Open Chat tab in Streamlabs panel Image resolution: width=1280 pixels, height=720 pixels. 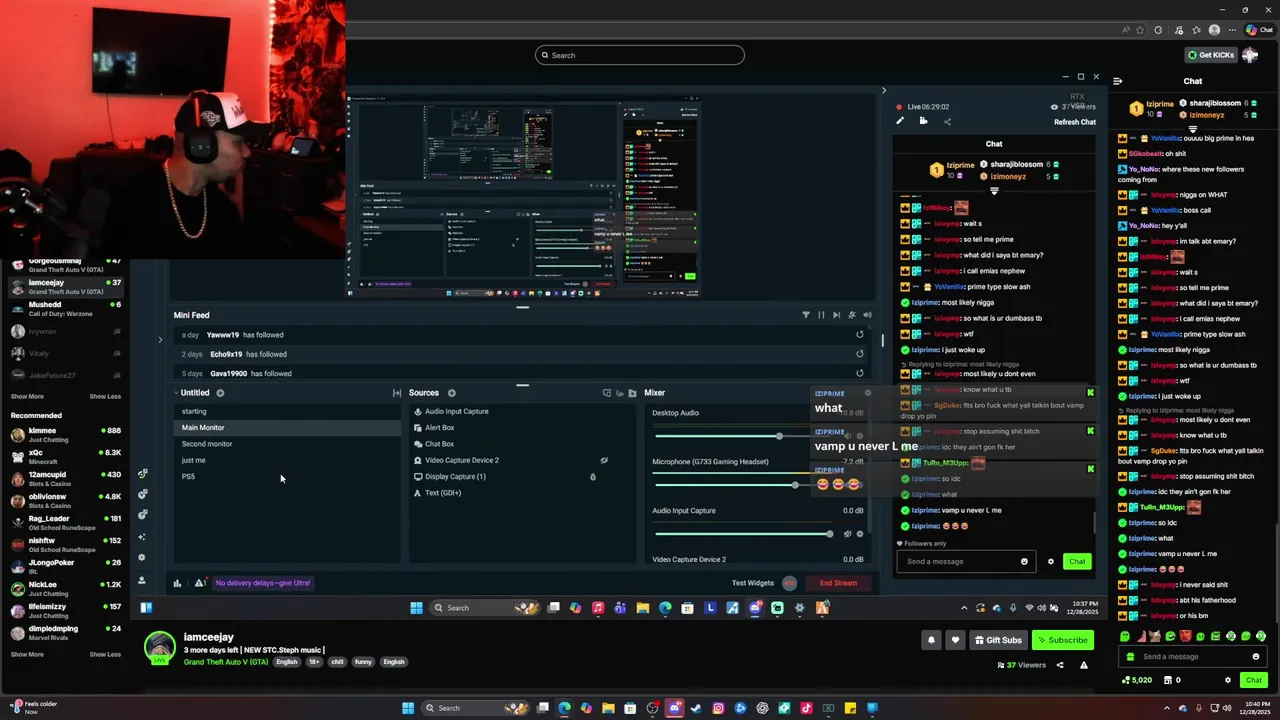pos(994,144)
